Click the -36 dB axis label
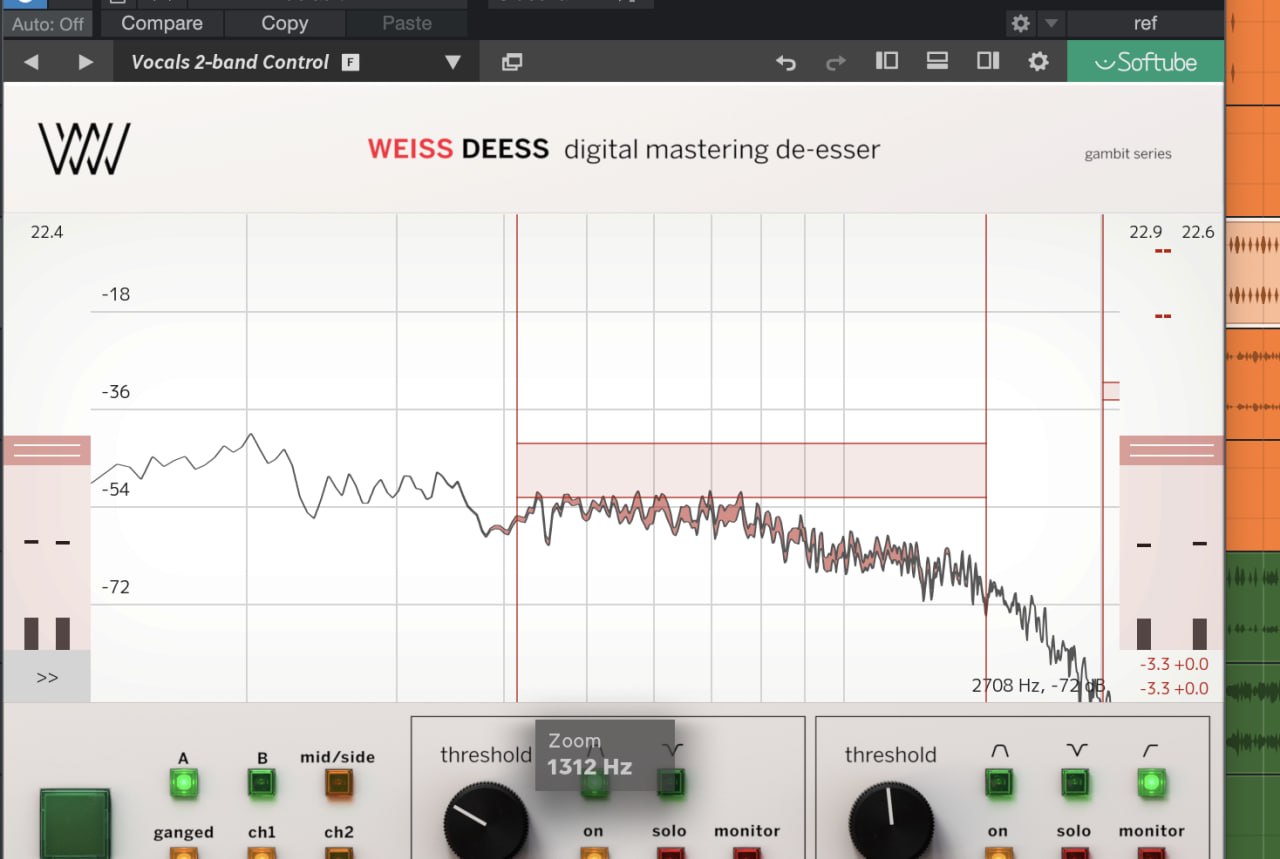The height and width of the screenshot is (859, 1280). [116, 391]
